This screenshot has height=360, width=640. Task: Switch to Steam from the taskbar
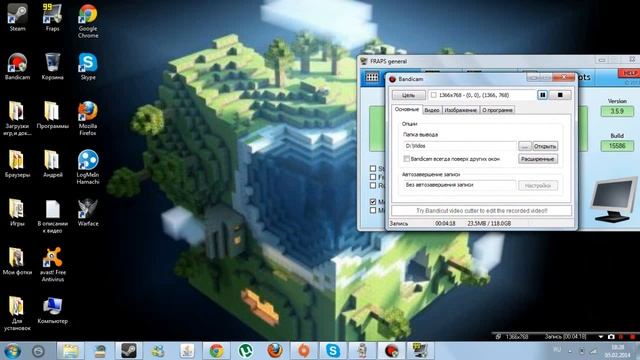[x=129, y=351]
